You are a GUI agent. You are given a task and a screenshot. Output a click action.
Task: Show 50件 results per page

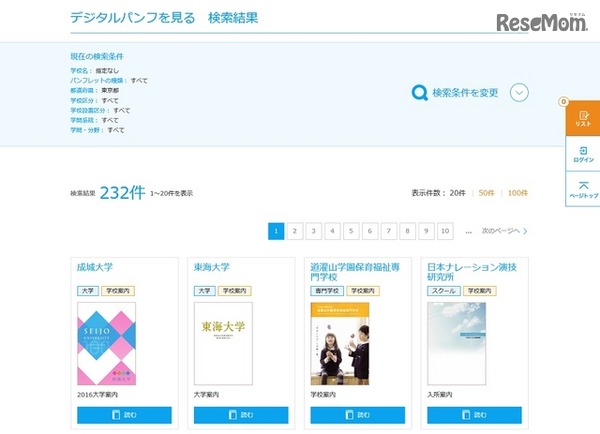click(486, 193)
